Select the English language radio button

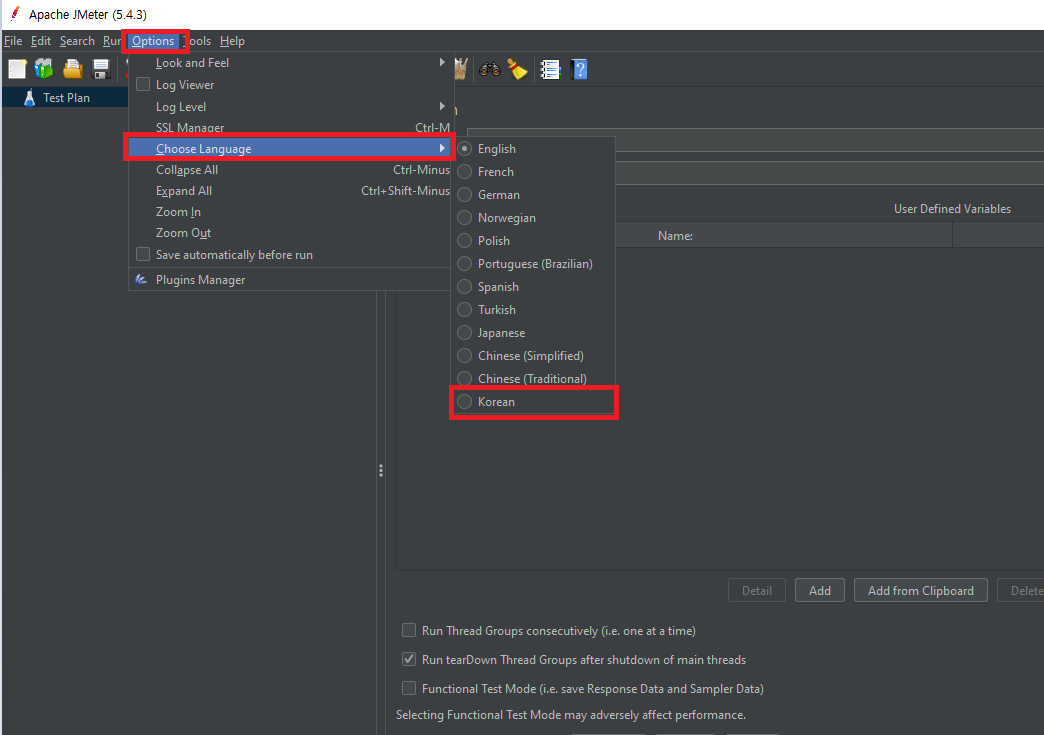(465, 148)
